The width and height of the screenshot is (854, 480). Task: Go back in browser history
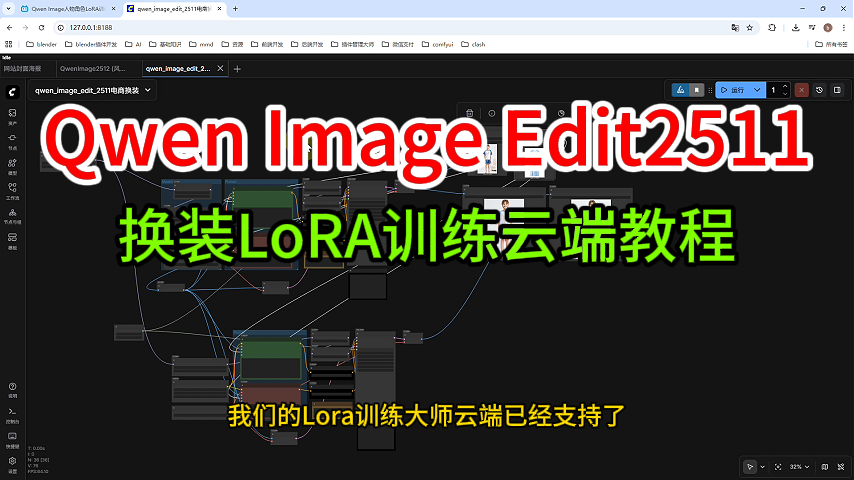(10, 28)
